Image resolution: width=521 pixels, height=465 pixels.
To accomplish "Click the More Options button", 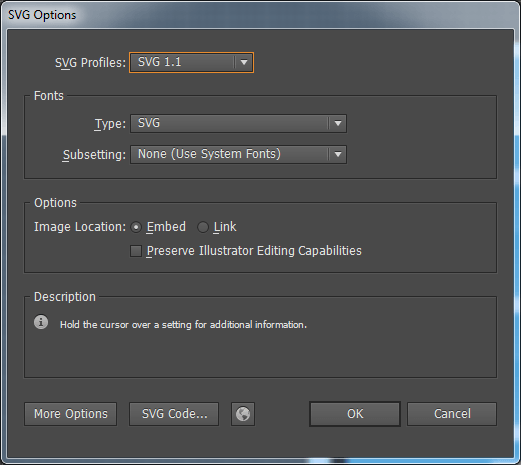I will tap(71, 414).
